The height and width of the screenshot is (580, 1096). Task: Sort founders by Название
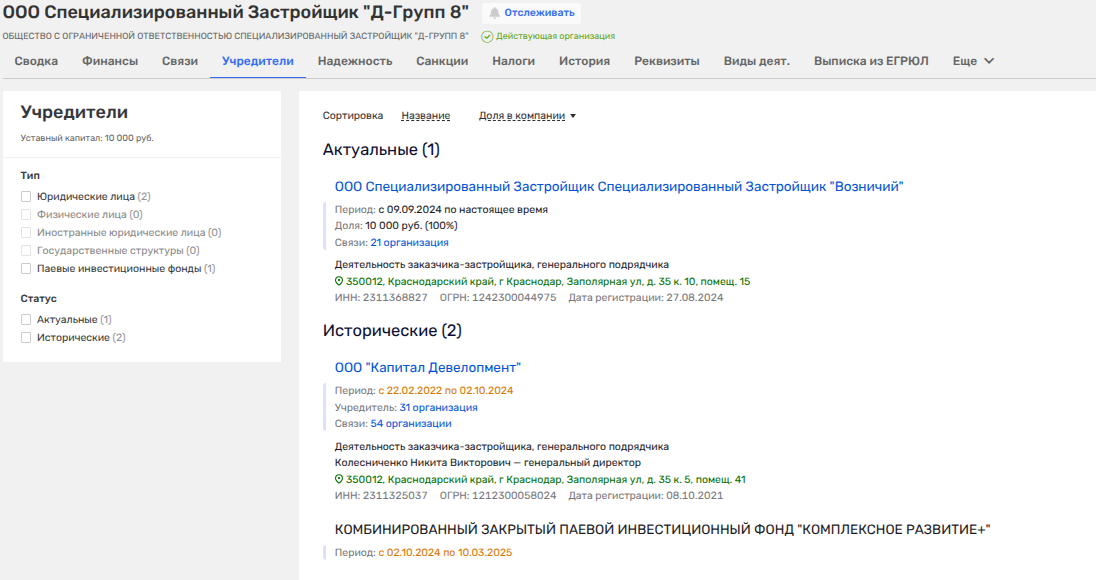pyautogui.click(x=425, y=116)
